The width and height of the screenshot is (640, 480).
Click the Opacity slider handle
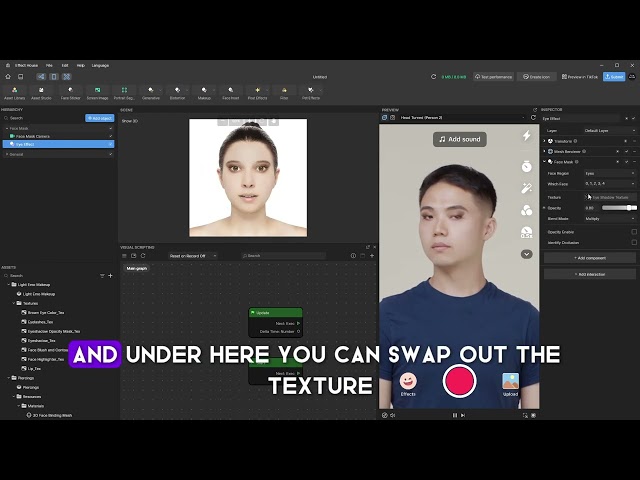click(x=630, y=208)
